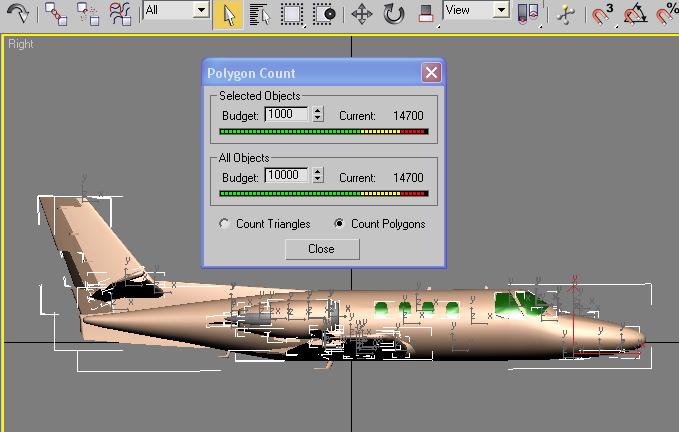This screenshot has width=679, height=432.
Task: Click the Selected Objects polygon budget bar
Action: coord(323,132)
